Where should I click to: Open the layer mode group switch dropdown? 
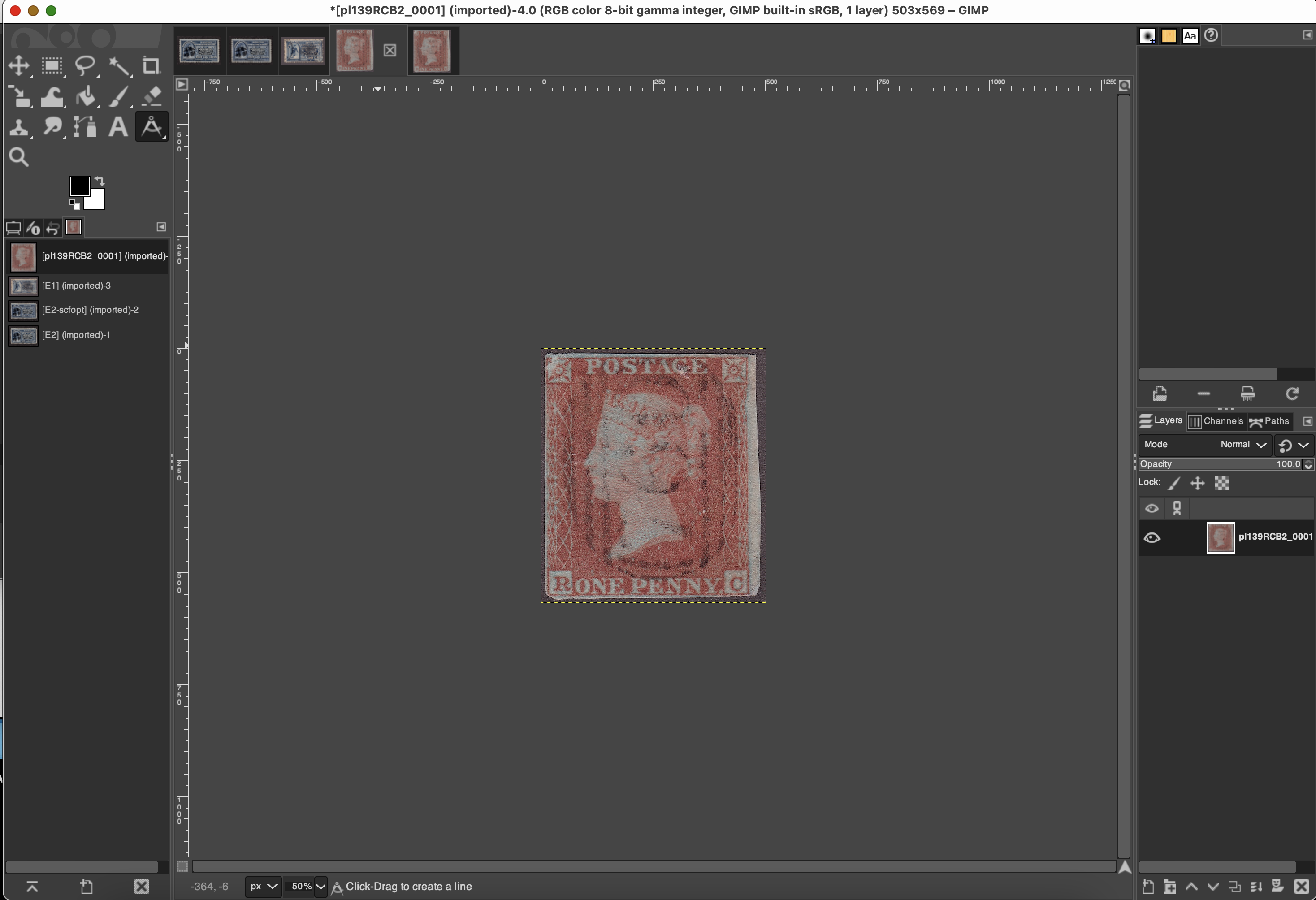pos(1294,445)
